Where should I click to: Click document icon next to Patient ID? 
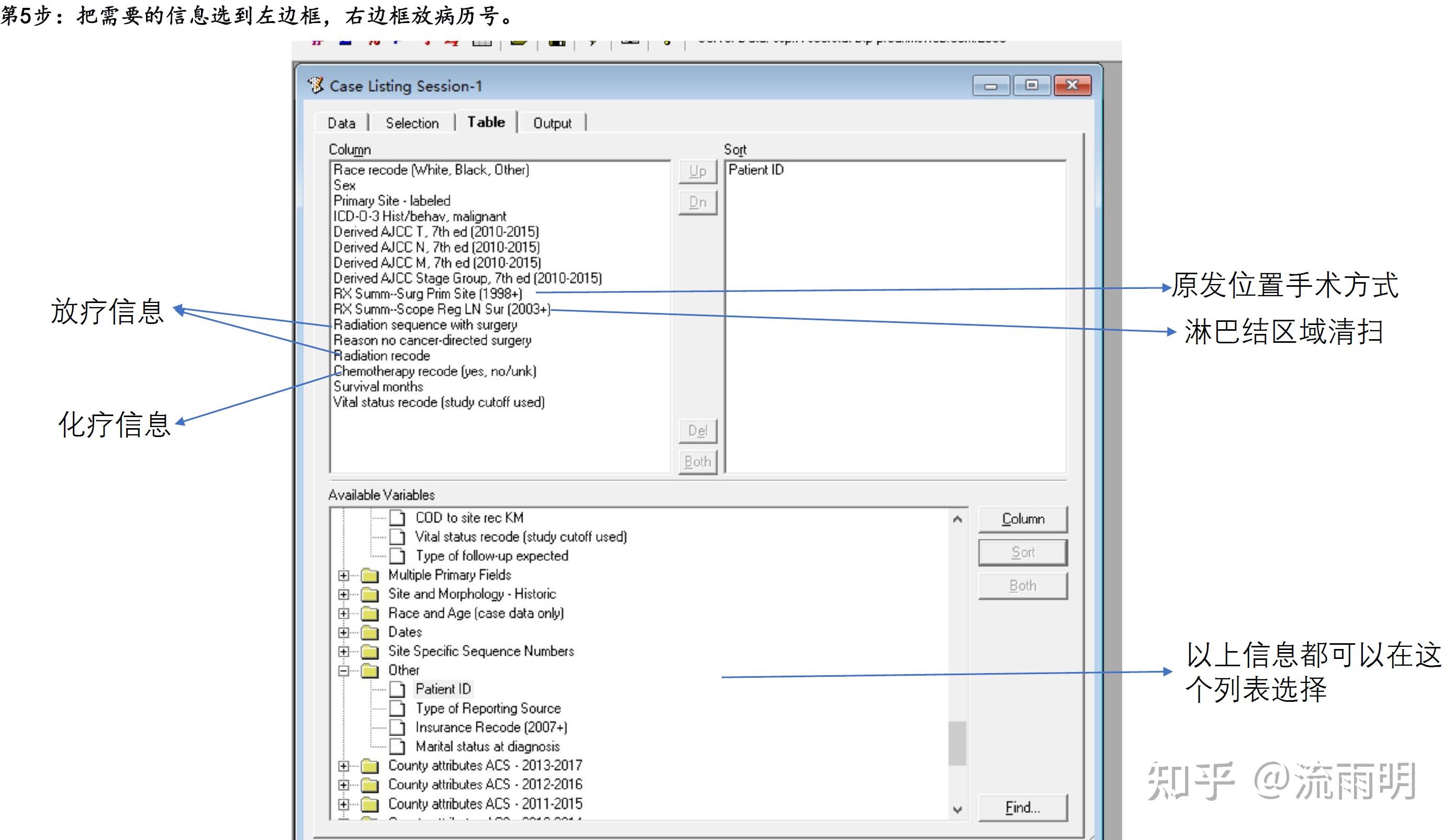[x=397, y=689]
